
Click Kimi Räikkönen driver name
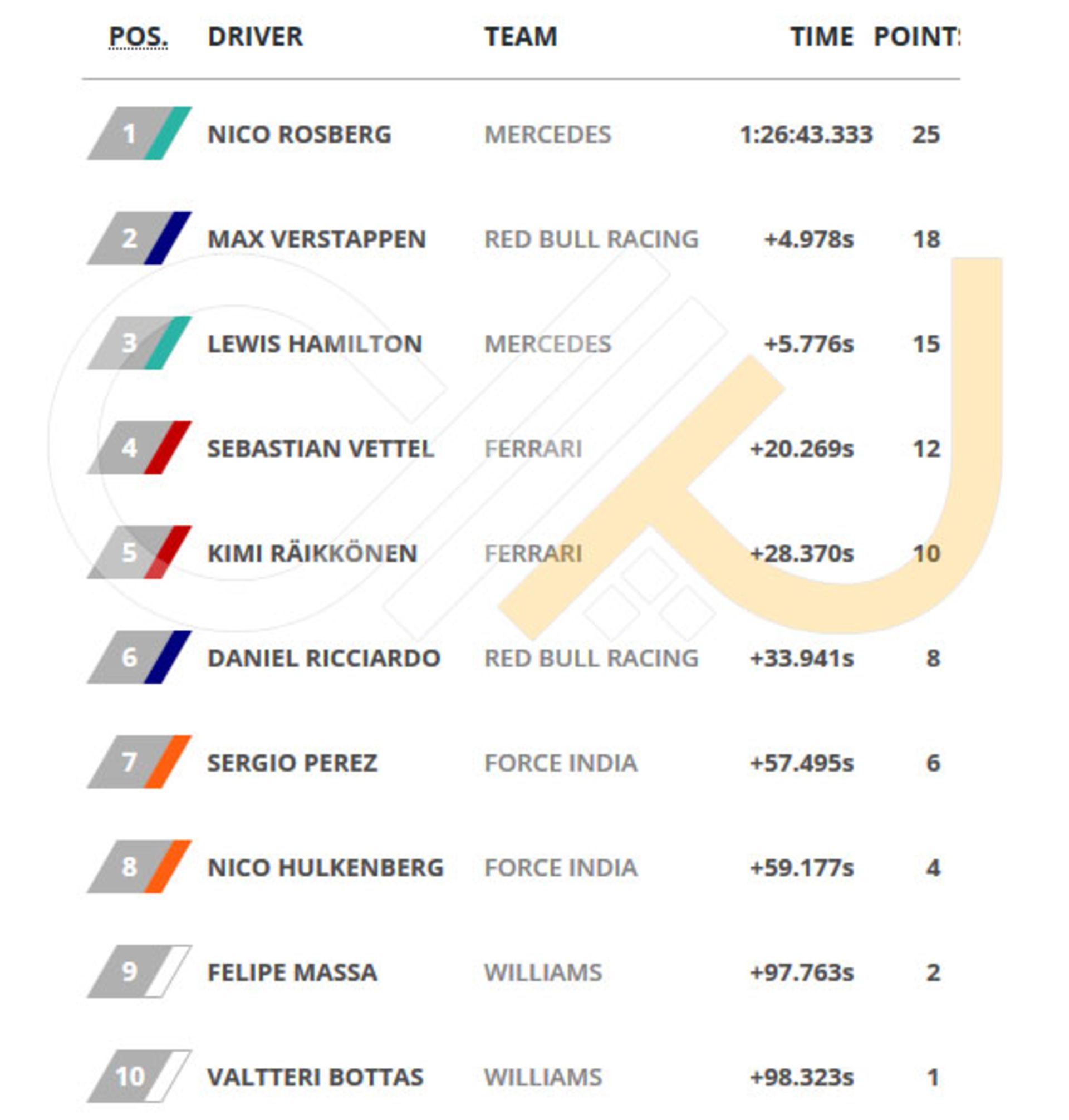tap(312, 554)
